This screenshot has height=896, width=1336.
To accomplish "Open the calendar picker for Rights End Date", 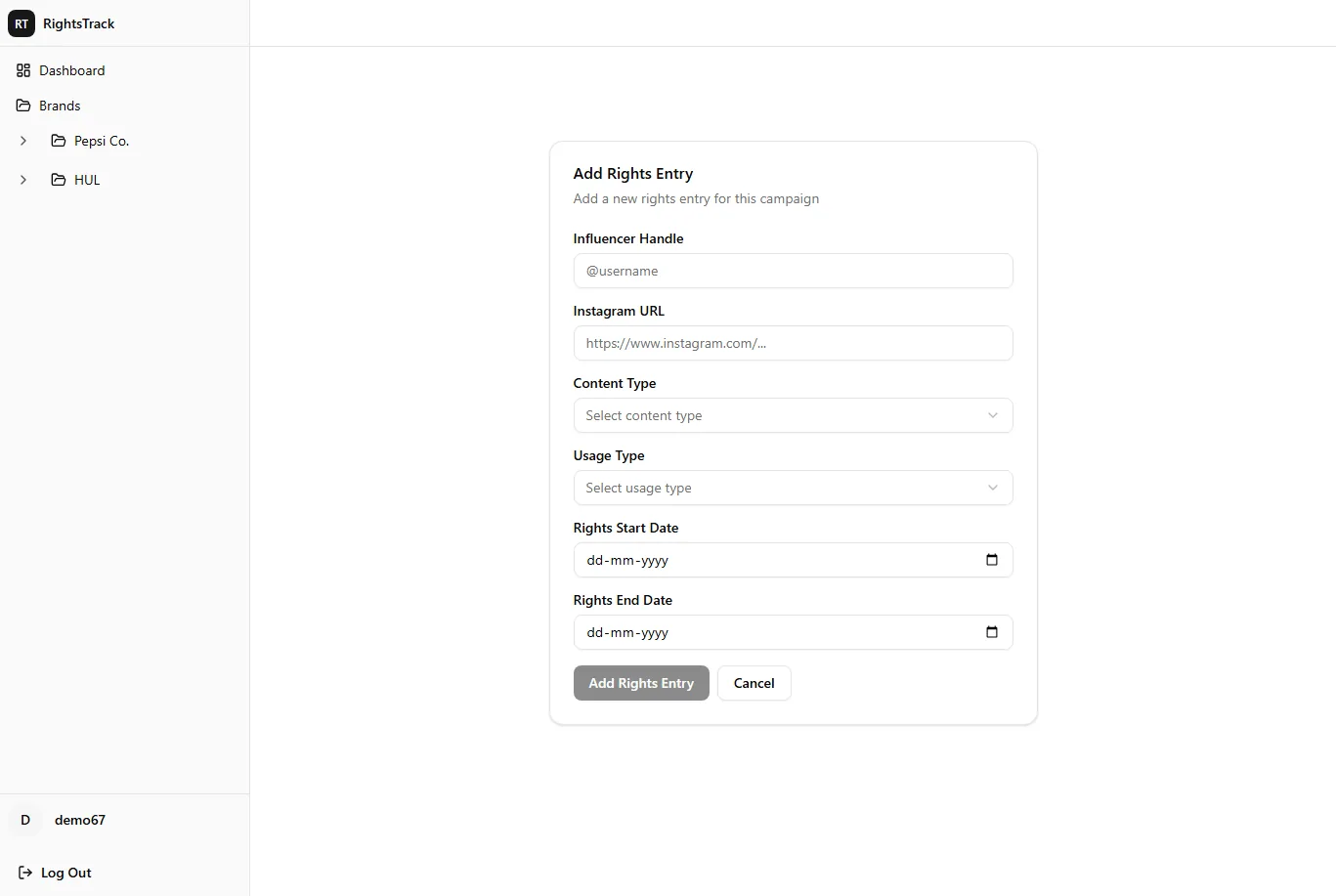I will click(x=991, y=632).
